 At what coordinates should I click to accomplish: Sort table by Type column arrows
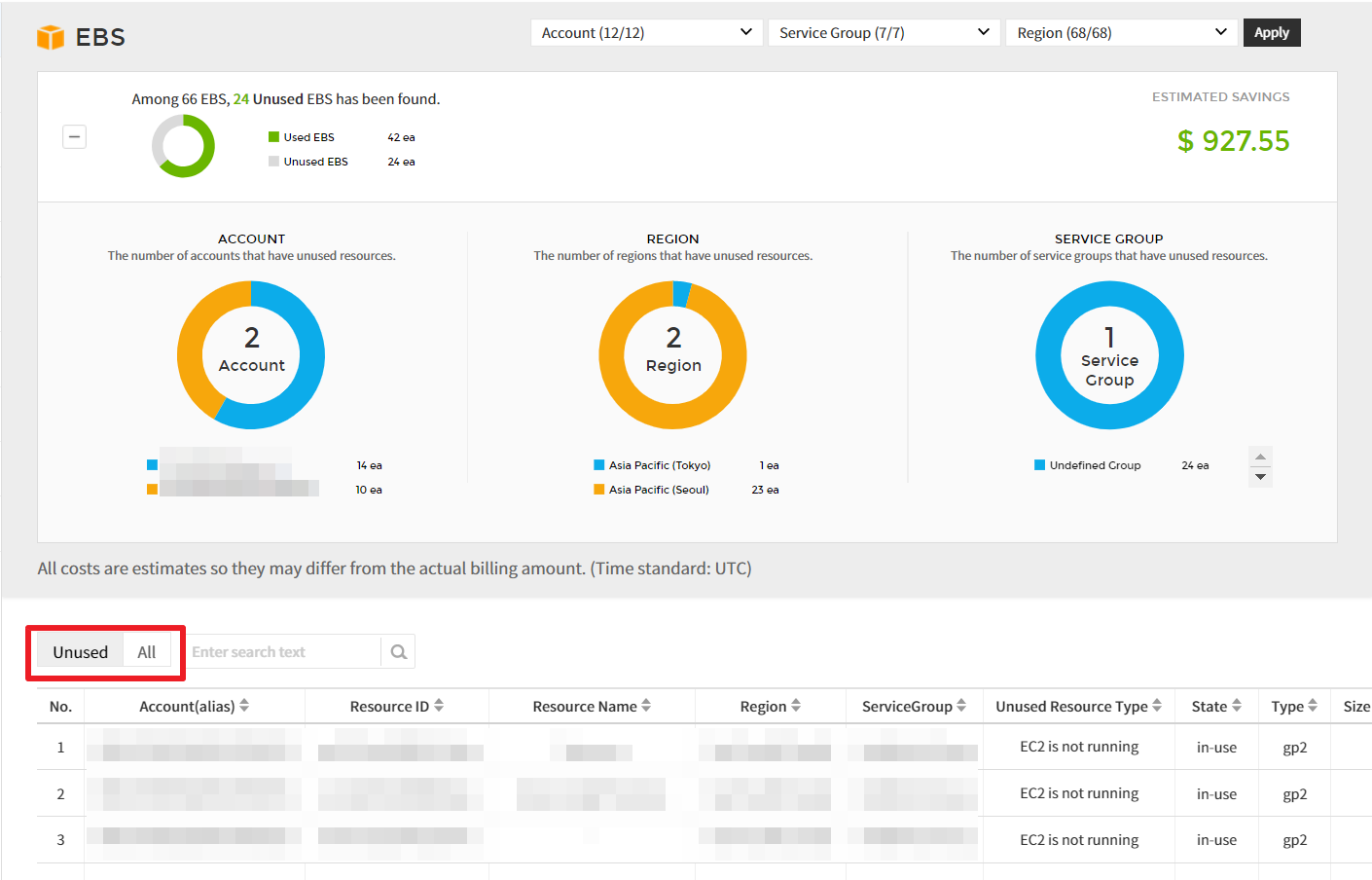[1313, 706]
